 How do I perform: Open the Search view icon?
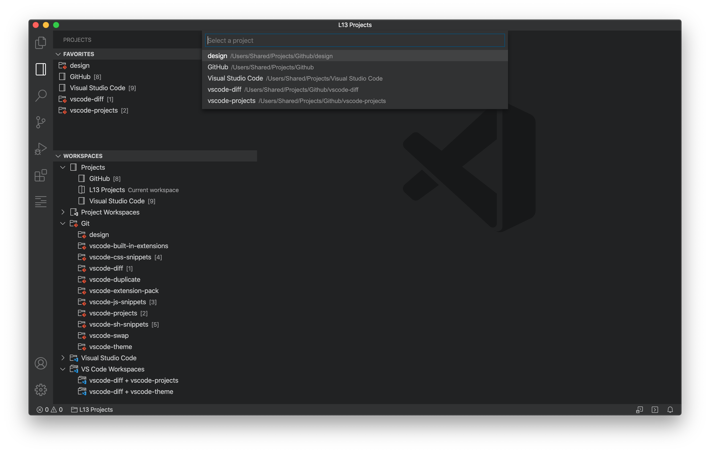(41, 96)
